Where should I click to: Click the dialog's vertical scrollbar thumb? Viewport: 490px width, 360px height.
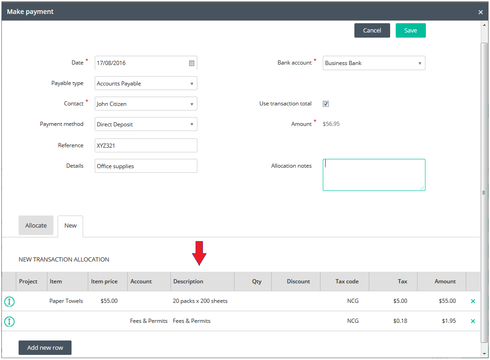(x=484, y=192)
